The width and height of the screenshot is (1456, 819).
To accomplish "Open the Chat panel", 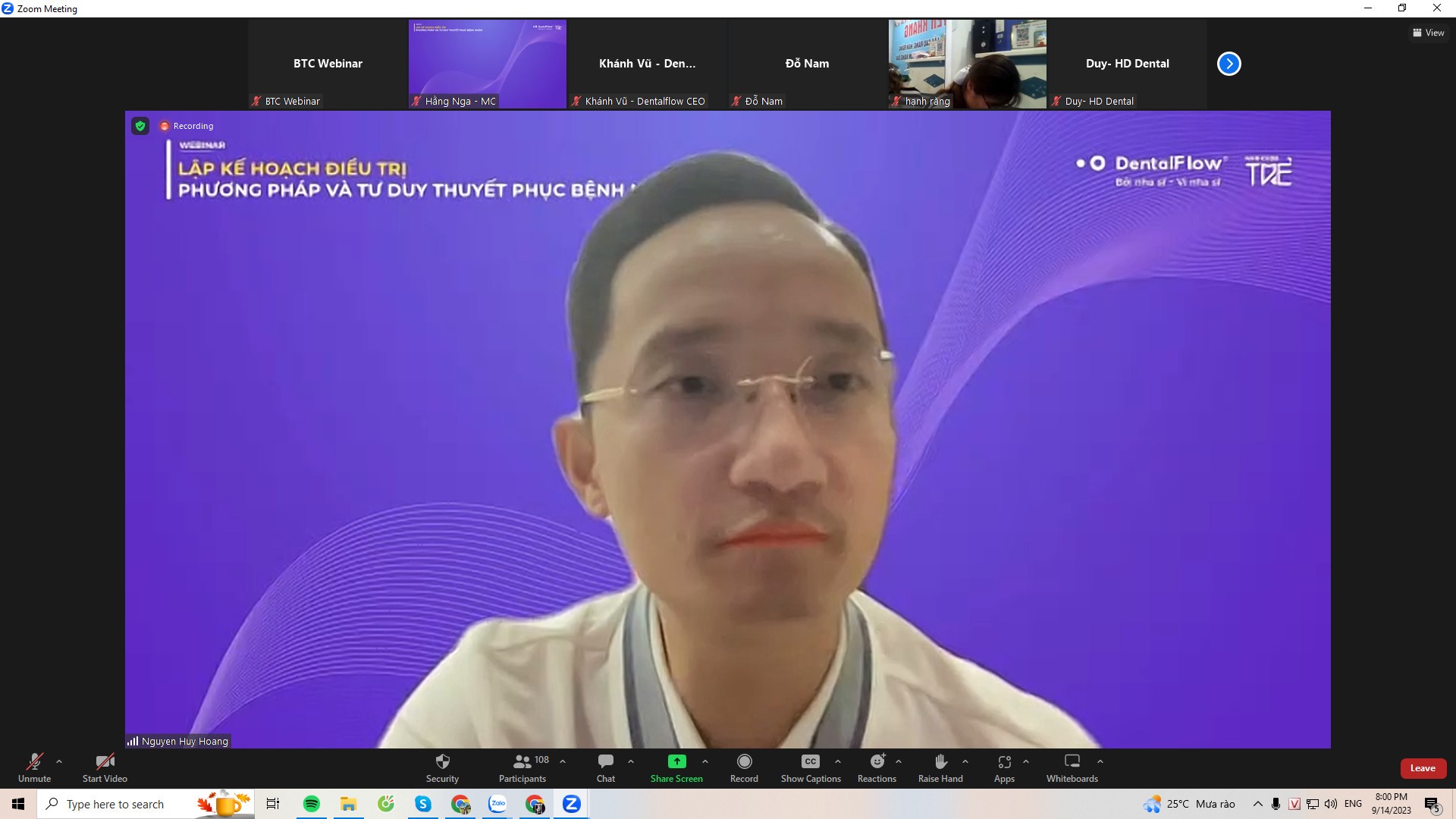I will 605,767.
